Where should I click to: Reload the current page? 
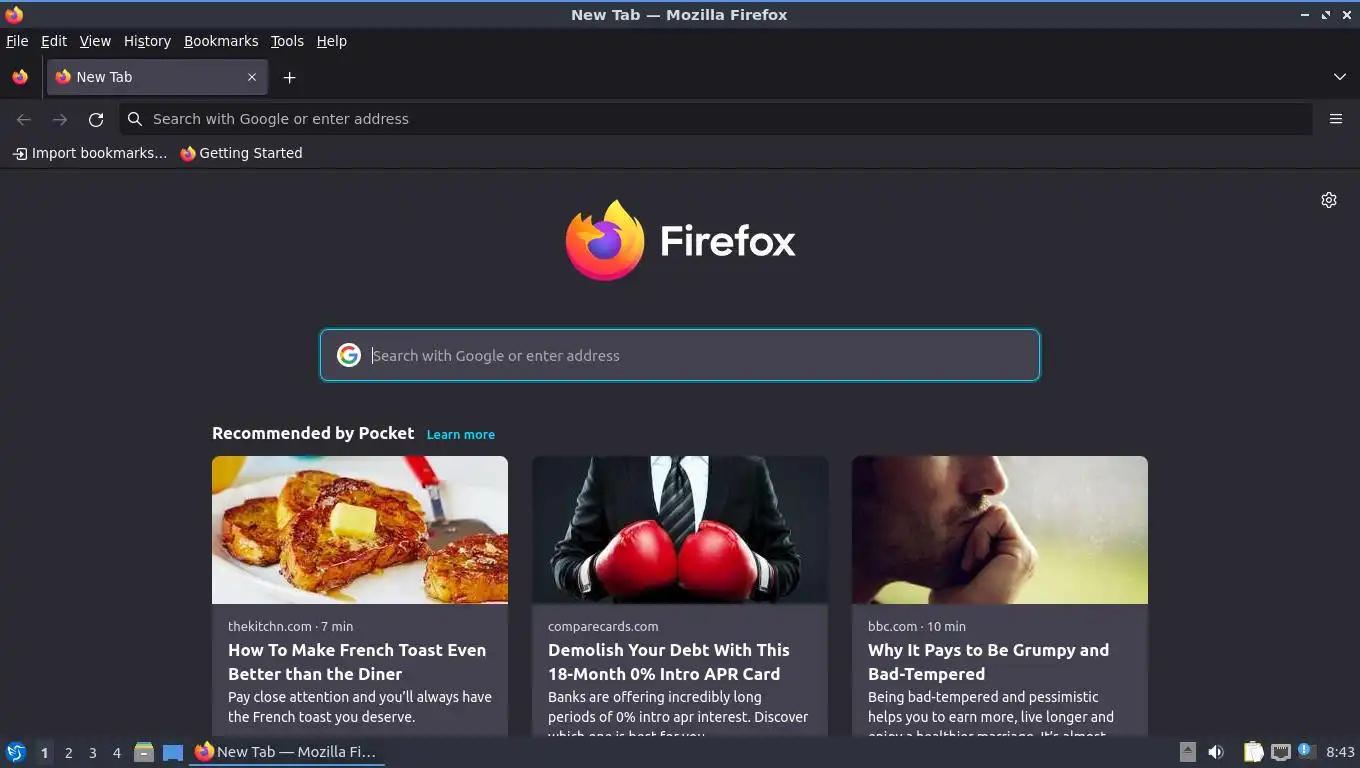tap(96, 119)
